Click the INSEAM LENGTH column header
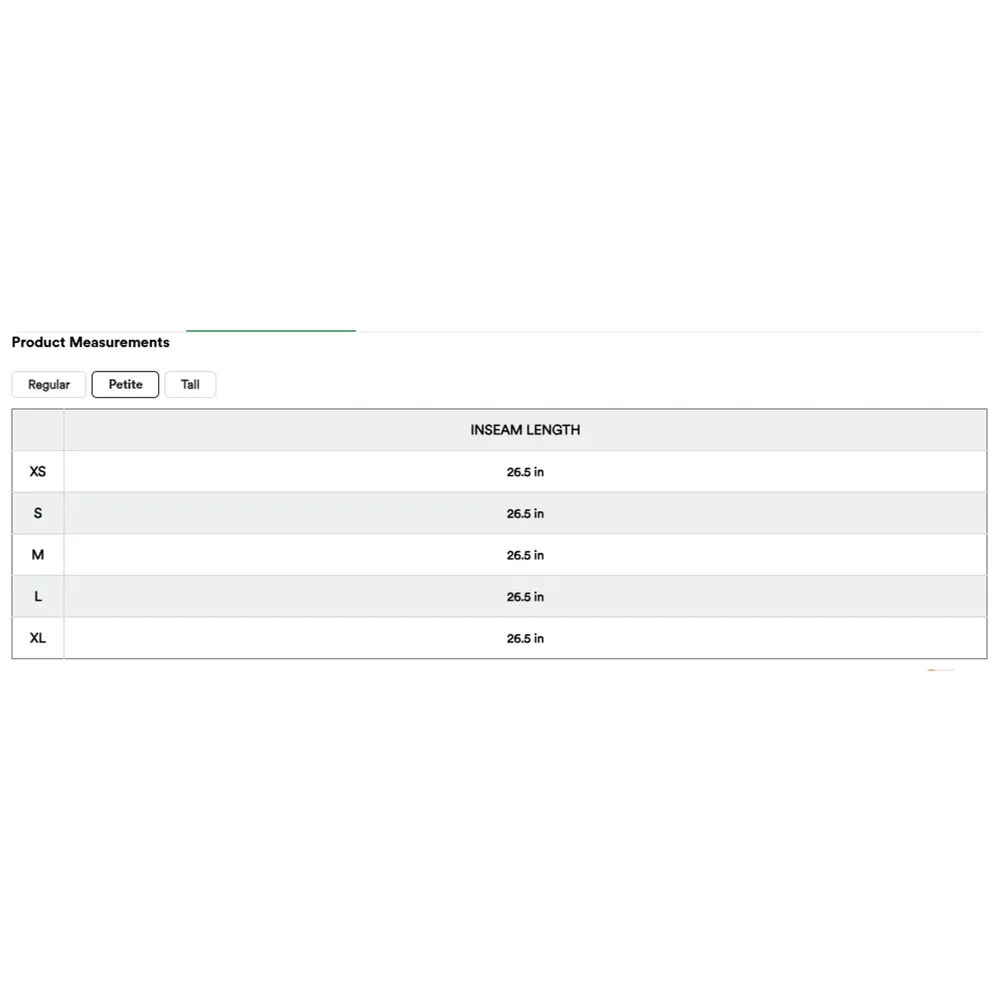The height and width of the screenshot is (1000, 1000). pyautogui.click(x=525, y=430)
